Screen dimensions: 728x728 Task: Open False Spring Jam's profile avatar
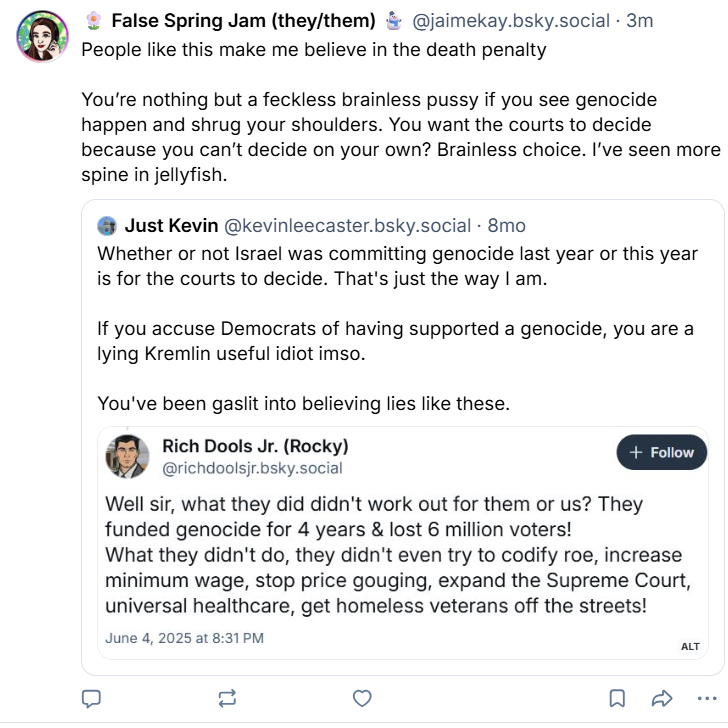coord(42,35)
